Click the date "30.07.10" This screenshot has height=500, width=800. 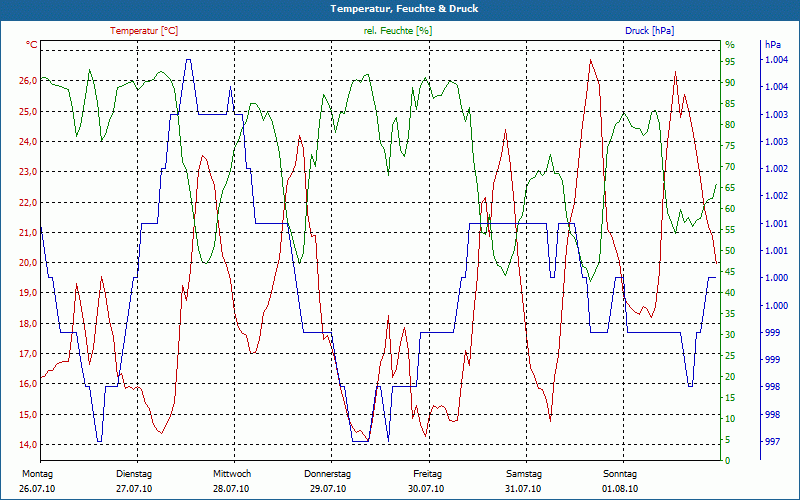[x=426, y=489]
